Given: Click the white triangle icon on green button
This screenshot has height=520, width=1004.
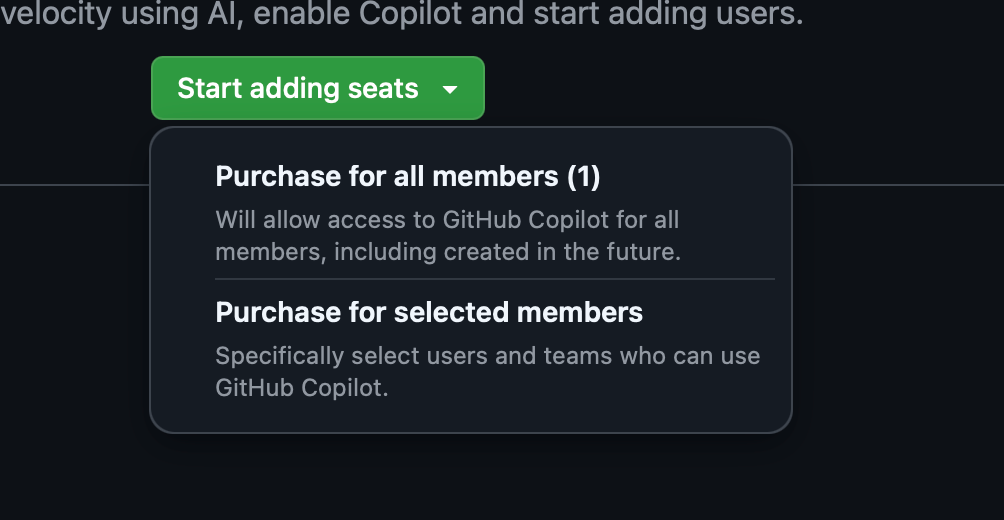Looking at the screenshot, I should pyautogui.click(x=450, y=89).
